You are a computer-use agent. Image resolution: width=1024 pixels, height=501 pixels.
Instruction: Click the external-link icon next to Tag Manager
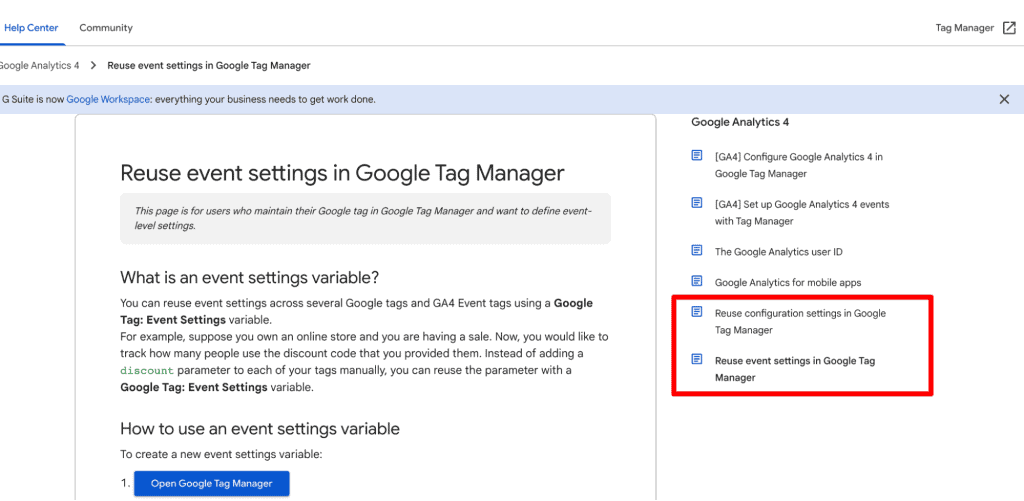point(1009,28)
